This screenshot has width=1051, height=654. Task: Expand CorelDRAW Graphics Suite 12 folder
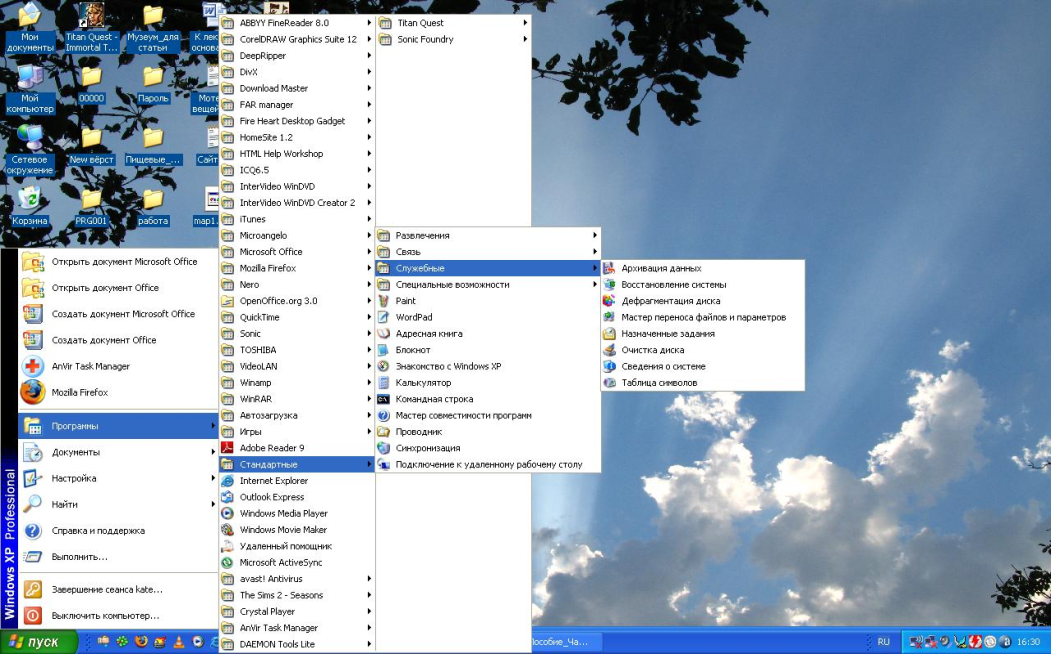[297, 40]
